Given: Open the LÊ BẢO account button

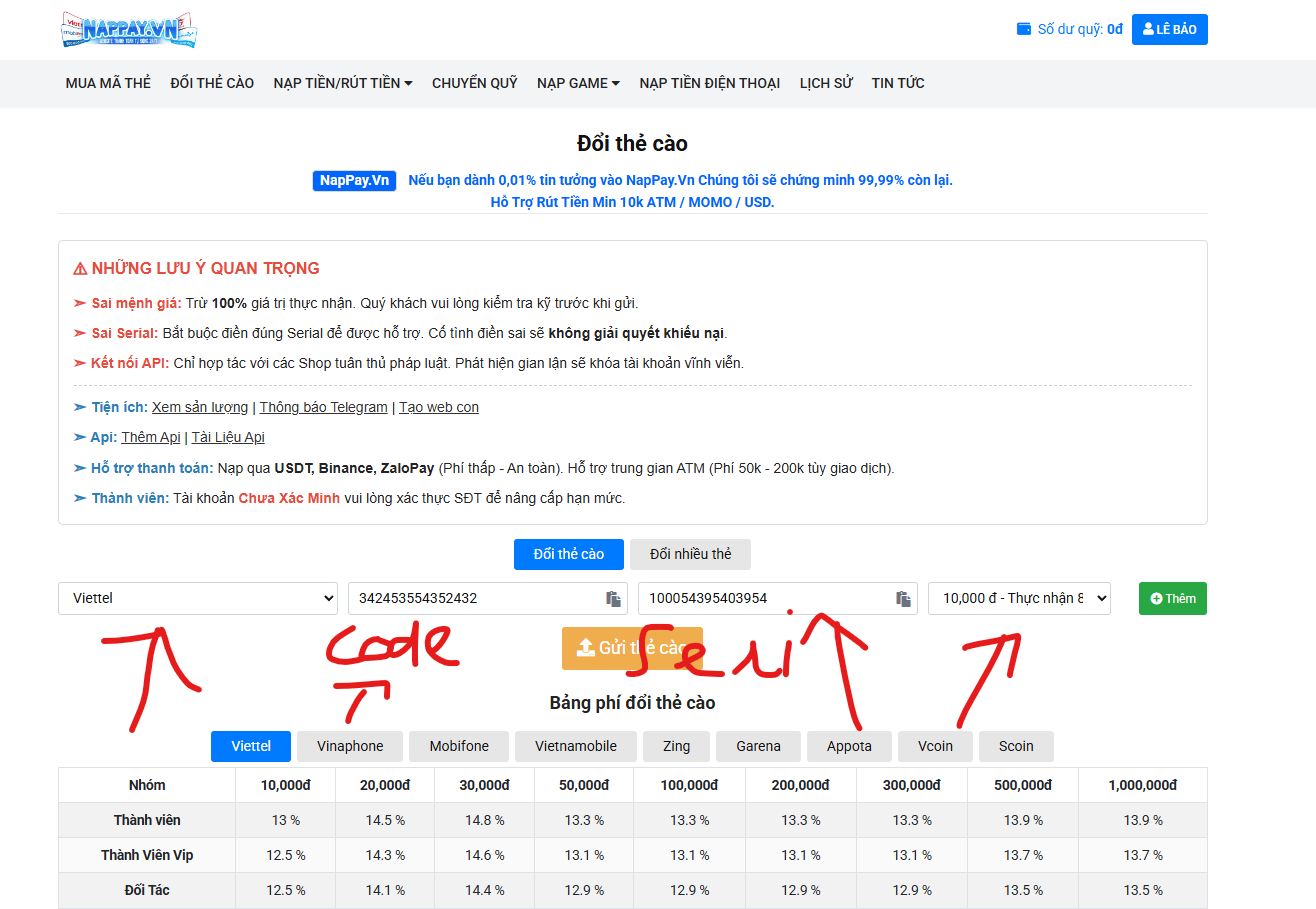Looking at the screenshot, I should (1169, 30).
